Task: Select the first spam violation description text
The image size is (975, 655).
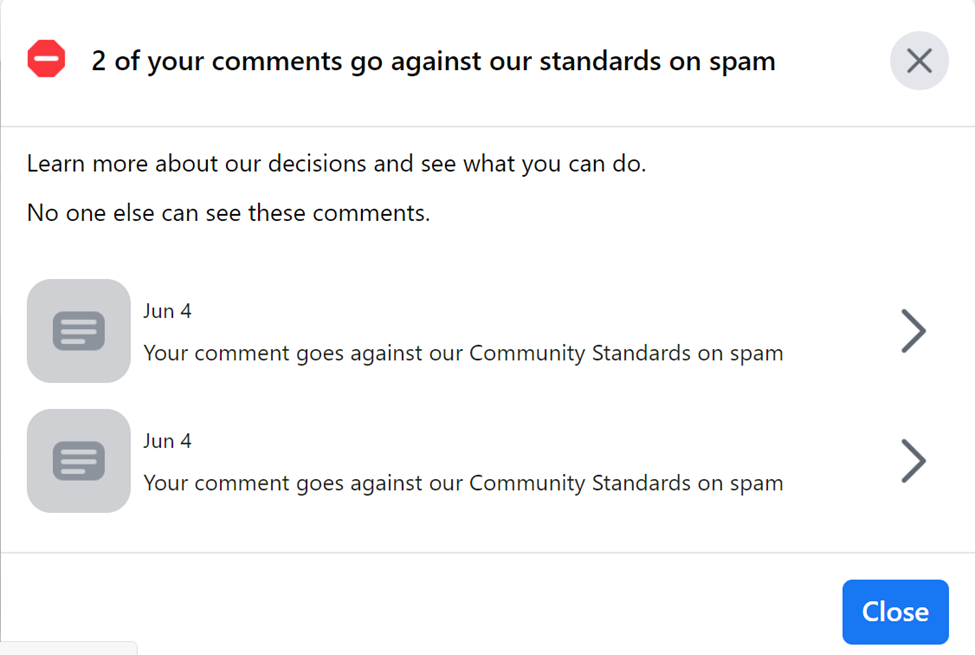Action: point(463,353)
